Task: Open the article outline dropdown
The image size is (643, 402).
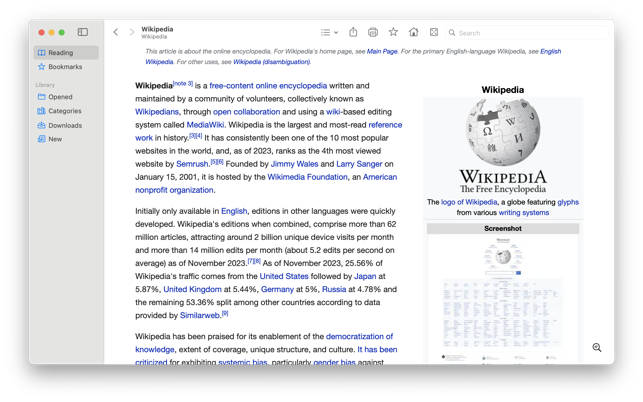Action: click(329, 32)
